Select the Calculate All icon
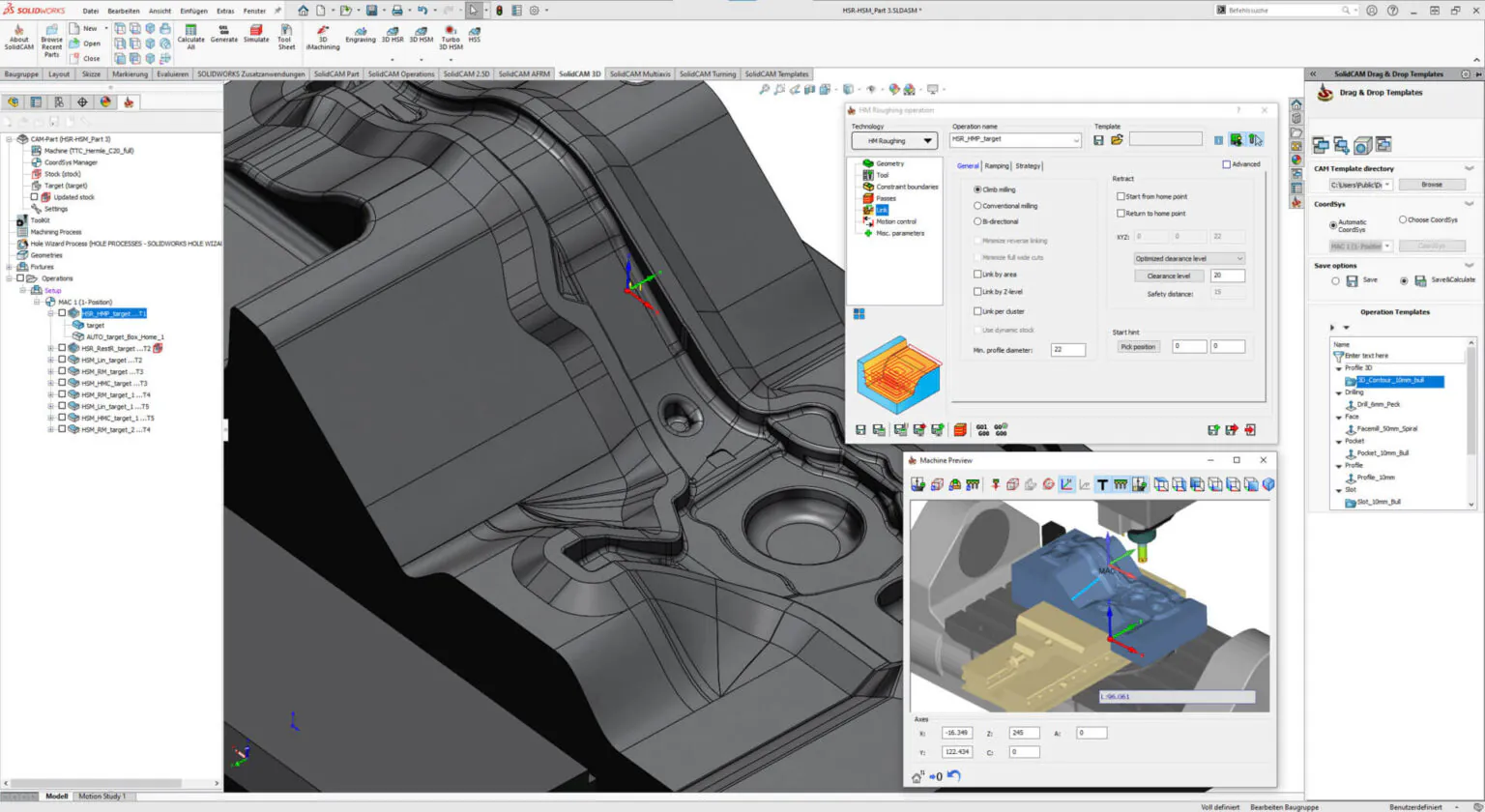This screenshot has height=812, width=1485. [191, 36]
